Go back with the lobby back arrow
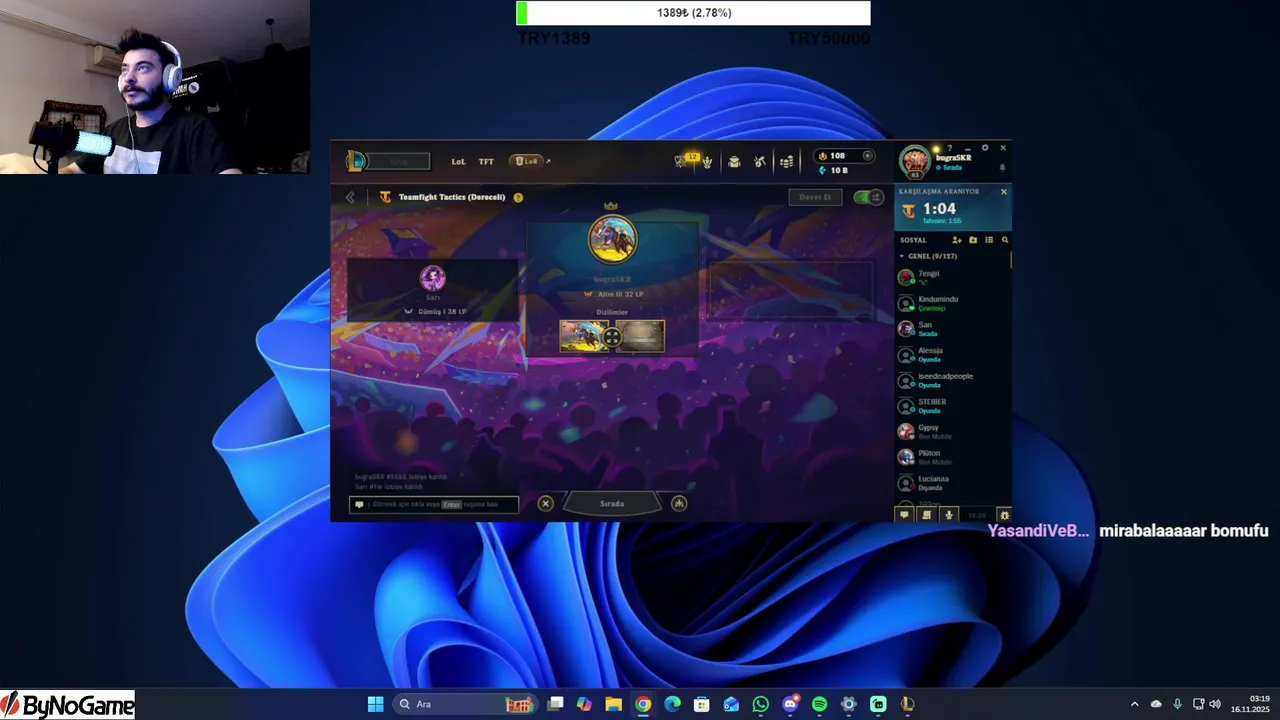 [350, 197]
